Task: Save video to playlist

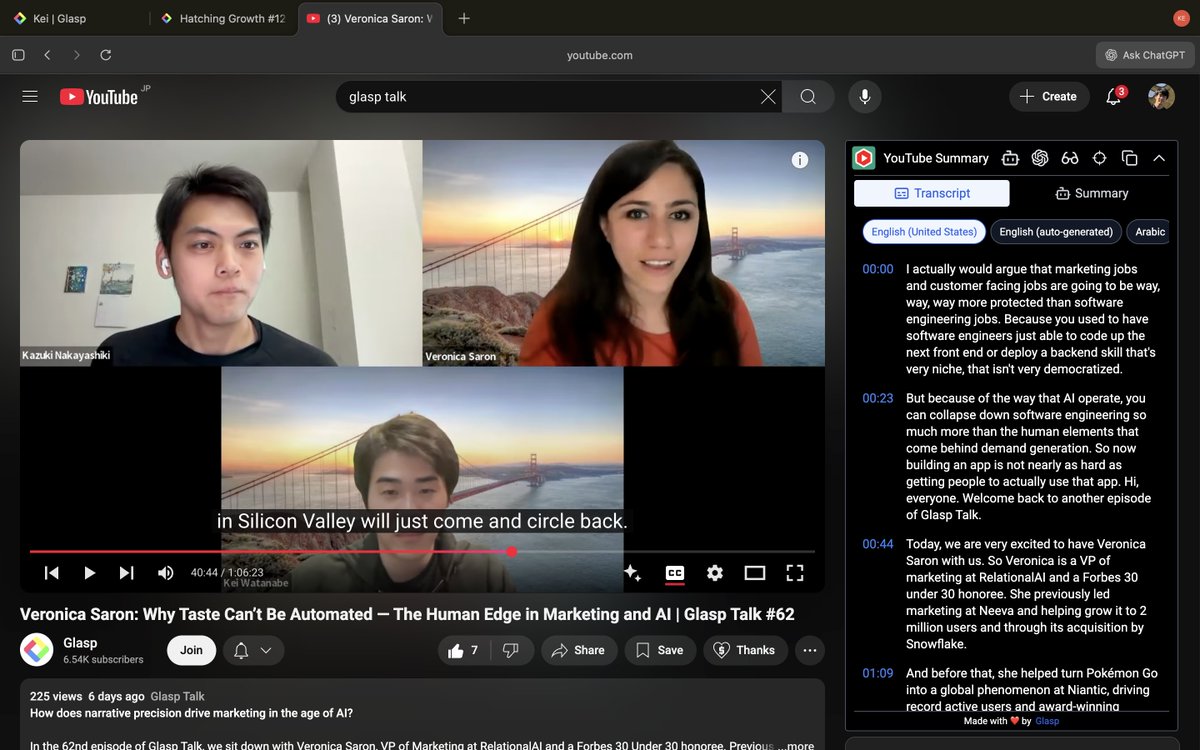Action: (660, 650)
